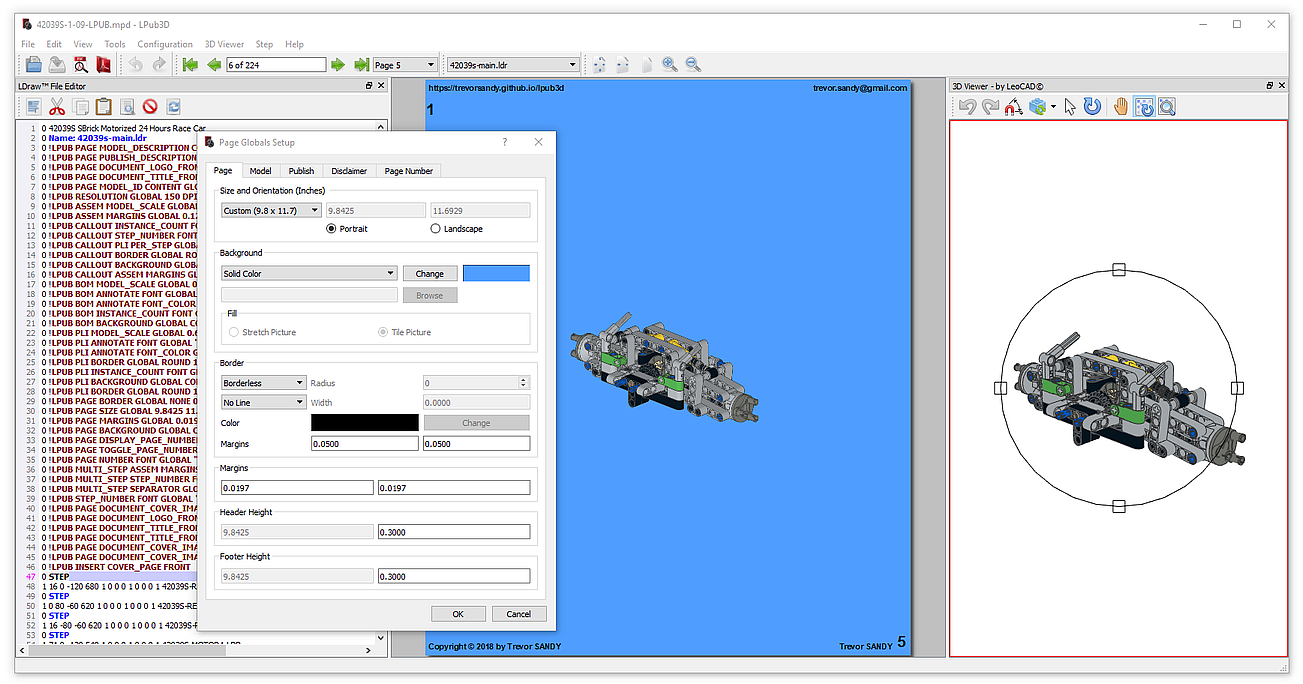Activate the rotate tool in 3D Viewer
Screen dimensions: 1303x684
[1092, 106]
